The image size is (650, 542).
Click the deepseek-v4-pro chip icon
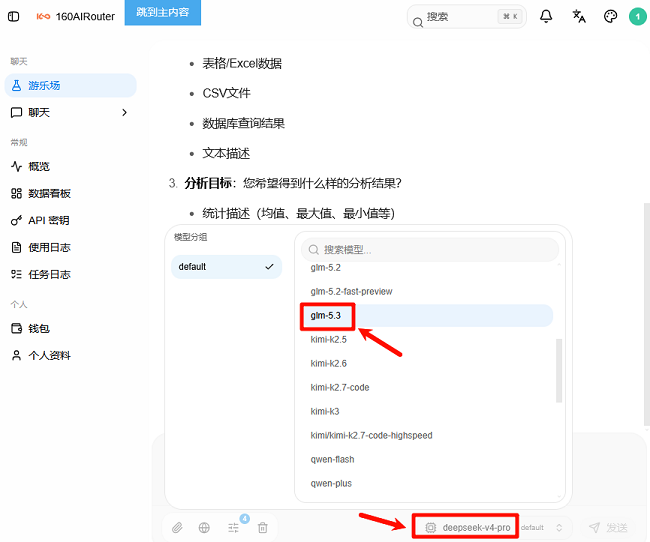(x=431, y=527)
